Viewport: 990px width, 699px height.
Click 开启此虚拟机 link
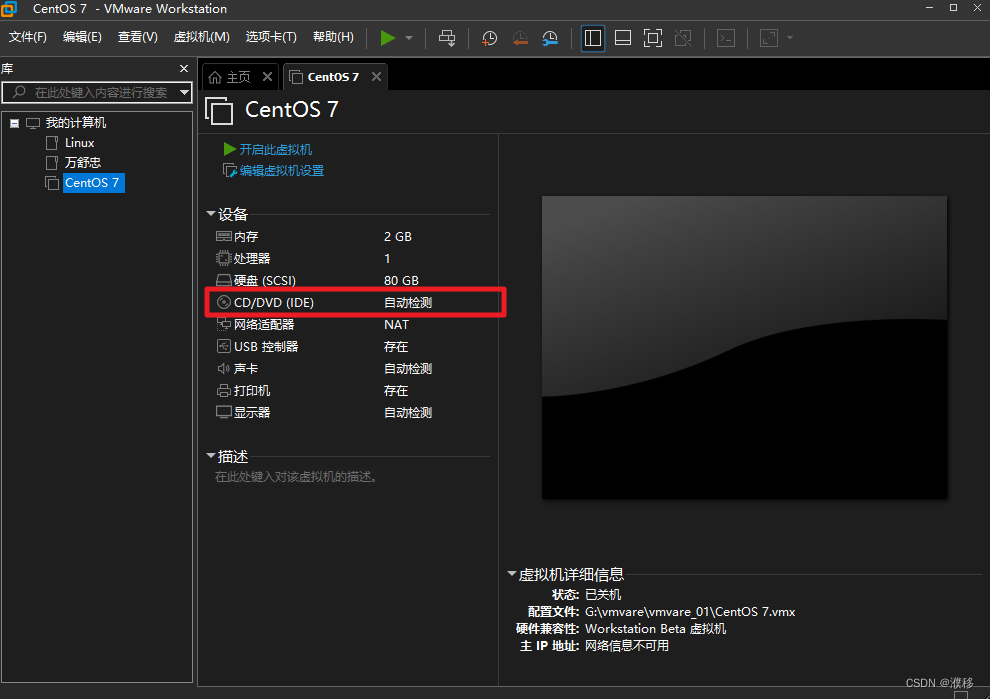pyautogui.click(x=275, y=150)
